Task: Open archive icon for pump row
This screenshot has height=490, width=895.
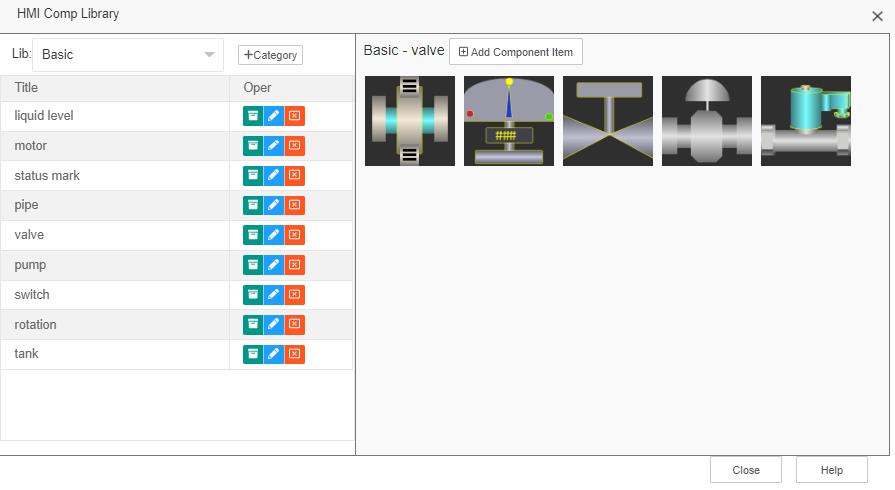Action: (253, 265)
